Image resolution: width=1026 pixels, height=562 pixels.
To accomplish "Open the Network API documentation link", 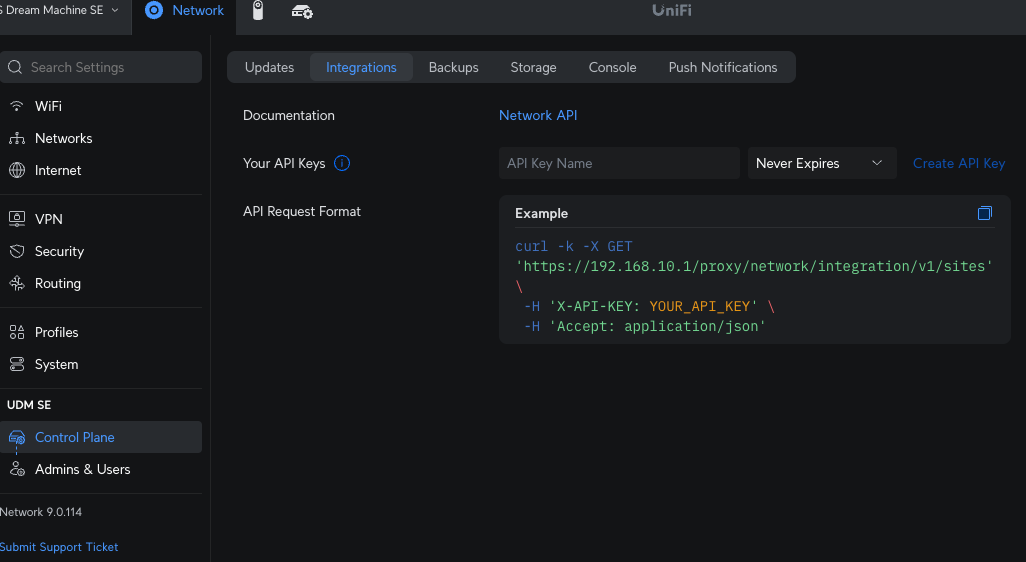I will click(538, 115).
